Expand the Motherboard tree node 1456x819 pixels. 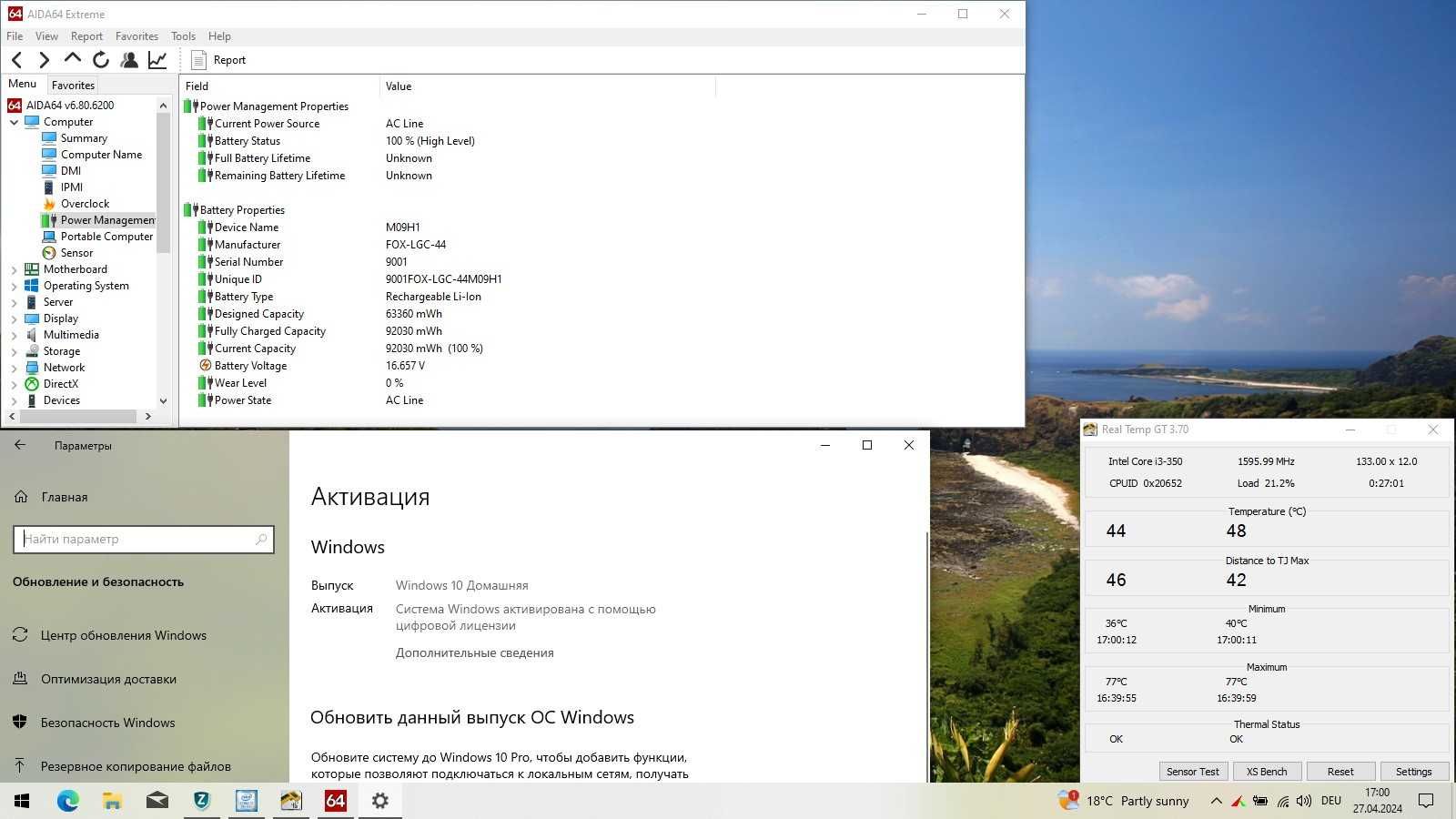14,269
